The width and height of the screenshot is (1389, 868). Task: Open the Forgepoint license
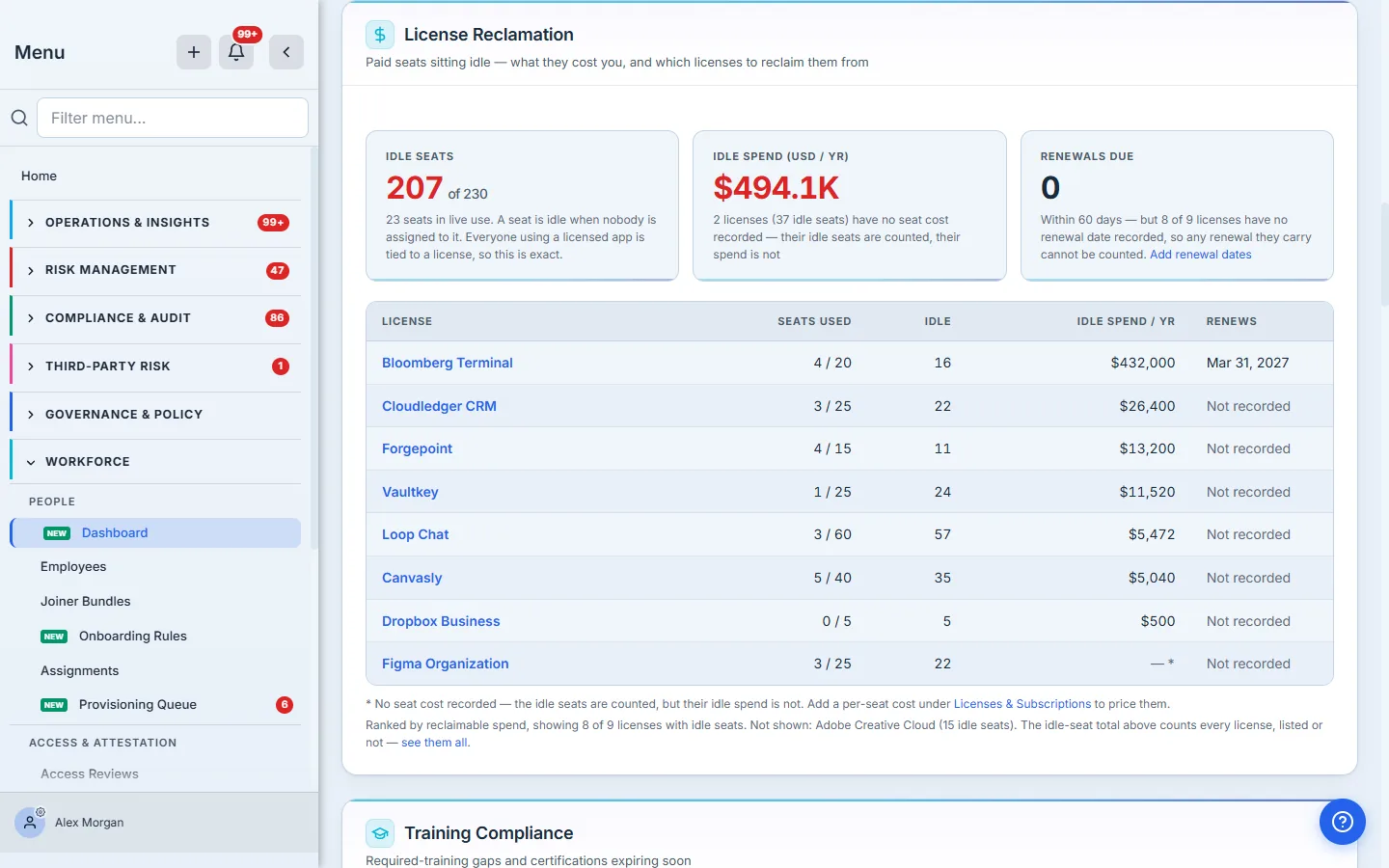coord(417,448)
